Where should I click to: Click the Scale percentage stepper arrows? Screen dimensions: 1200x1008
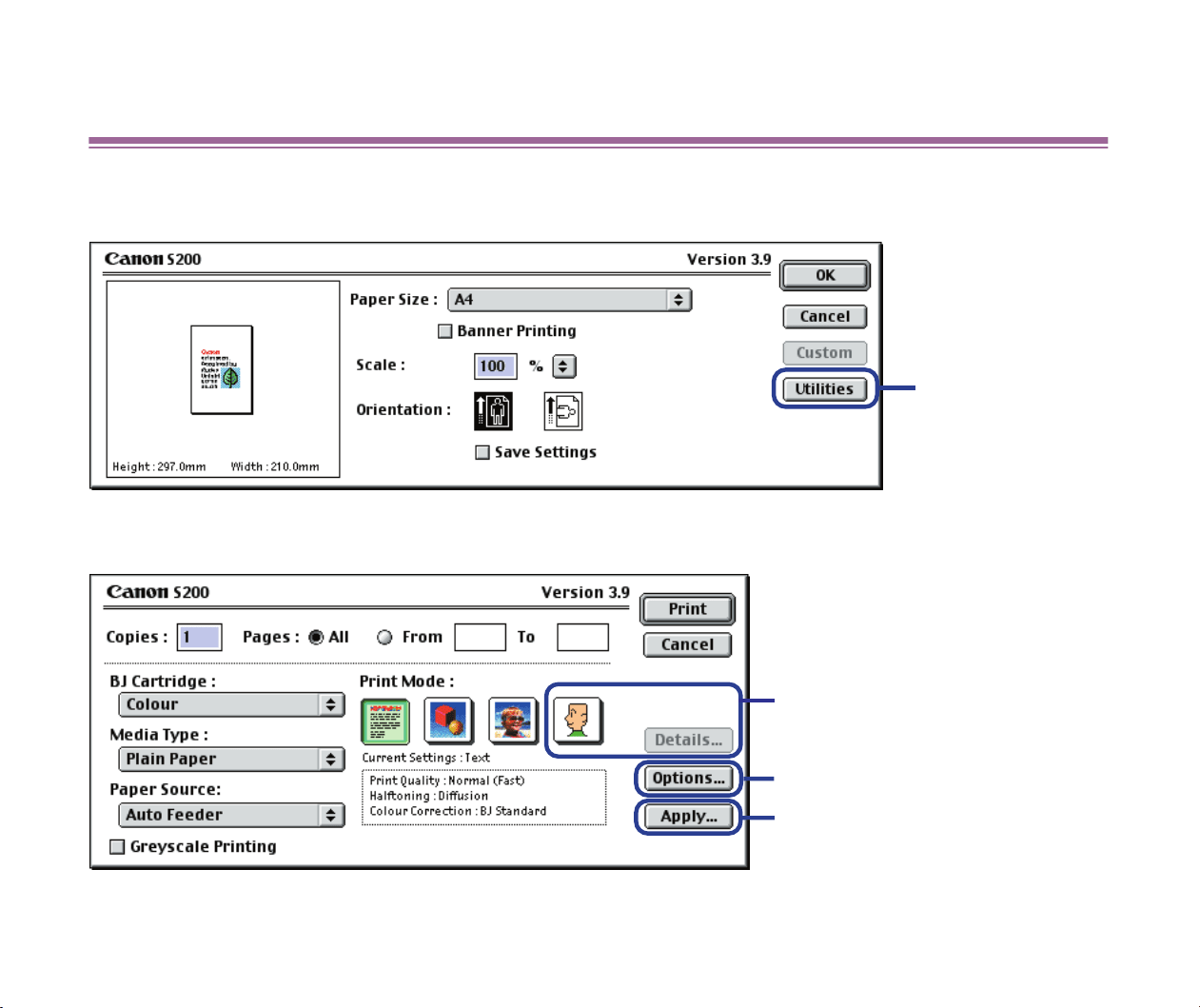pos(563,366)
